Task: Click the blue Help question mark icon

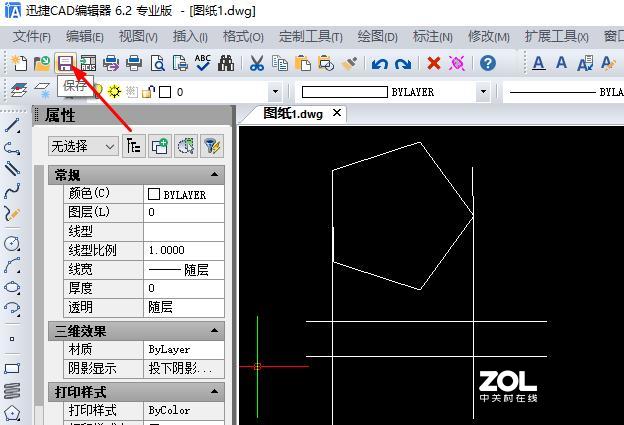Action: tap(488, 63)
